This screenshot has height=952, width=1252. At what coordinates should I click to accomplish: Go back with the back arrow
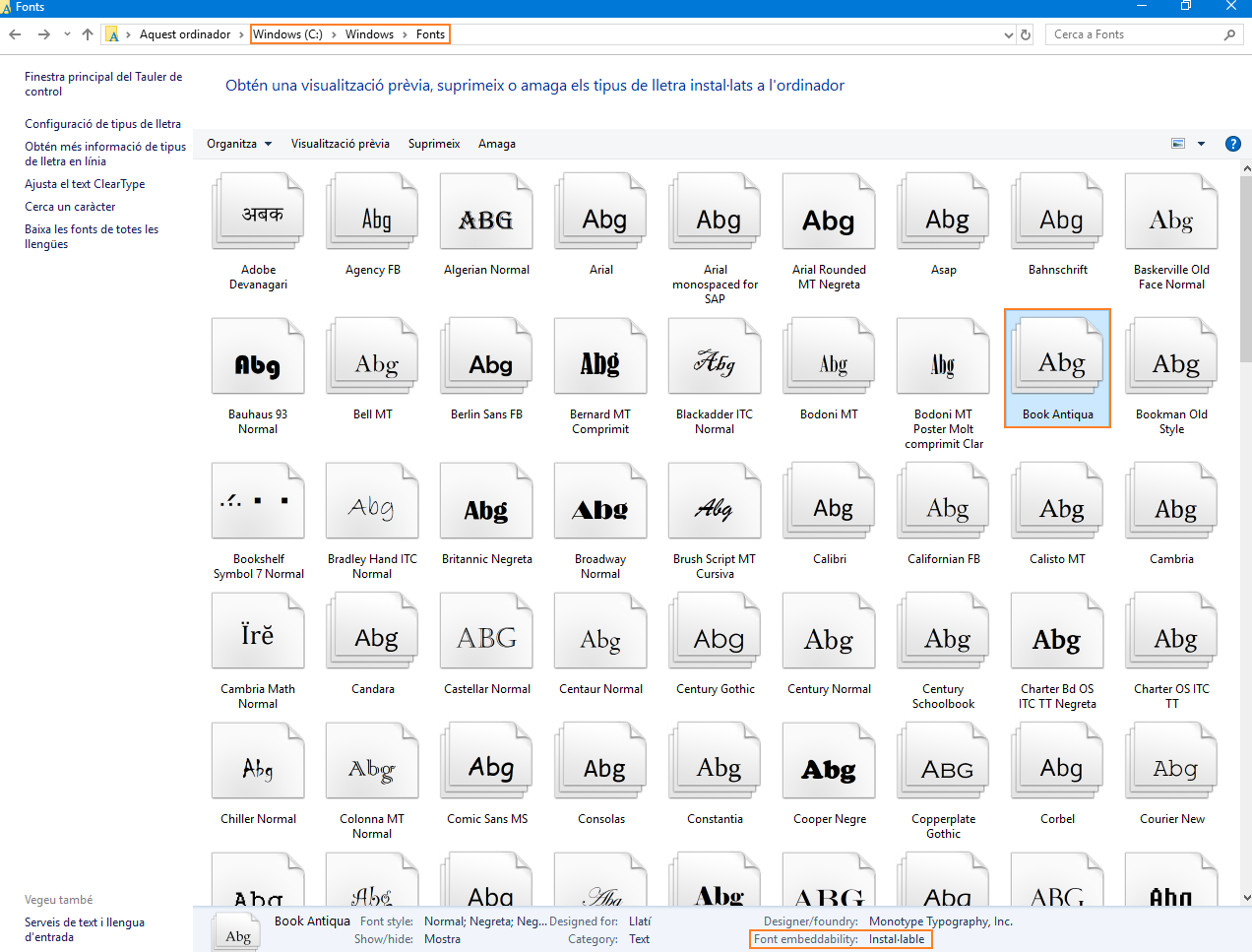point(15,34)
